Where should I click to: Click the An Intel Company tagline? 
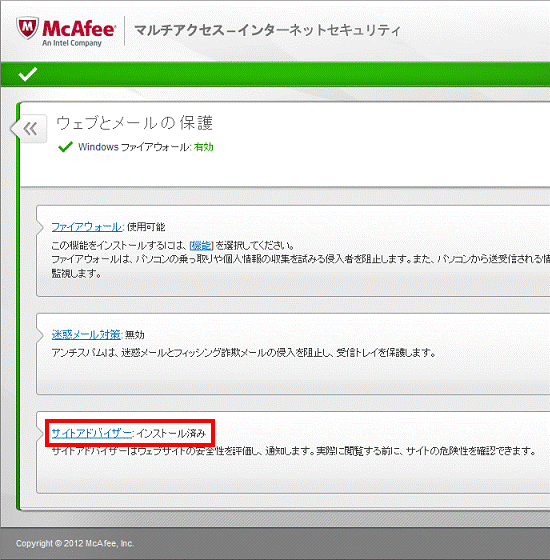(x=72, y=43)
